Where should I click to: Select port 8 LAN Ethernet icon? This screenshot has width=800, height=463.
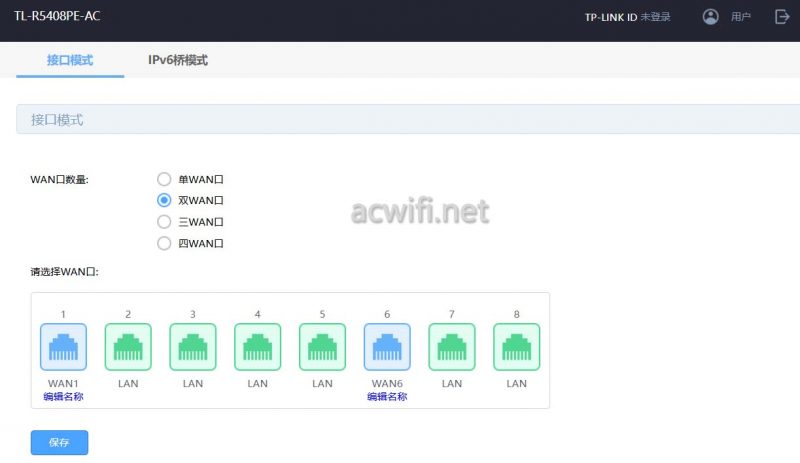pos(517,347)
